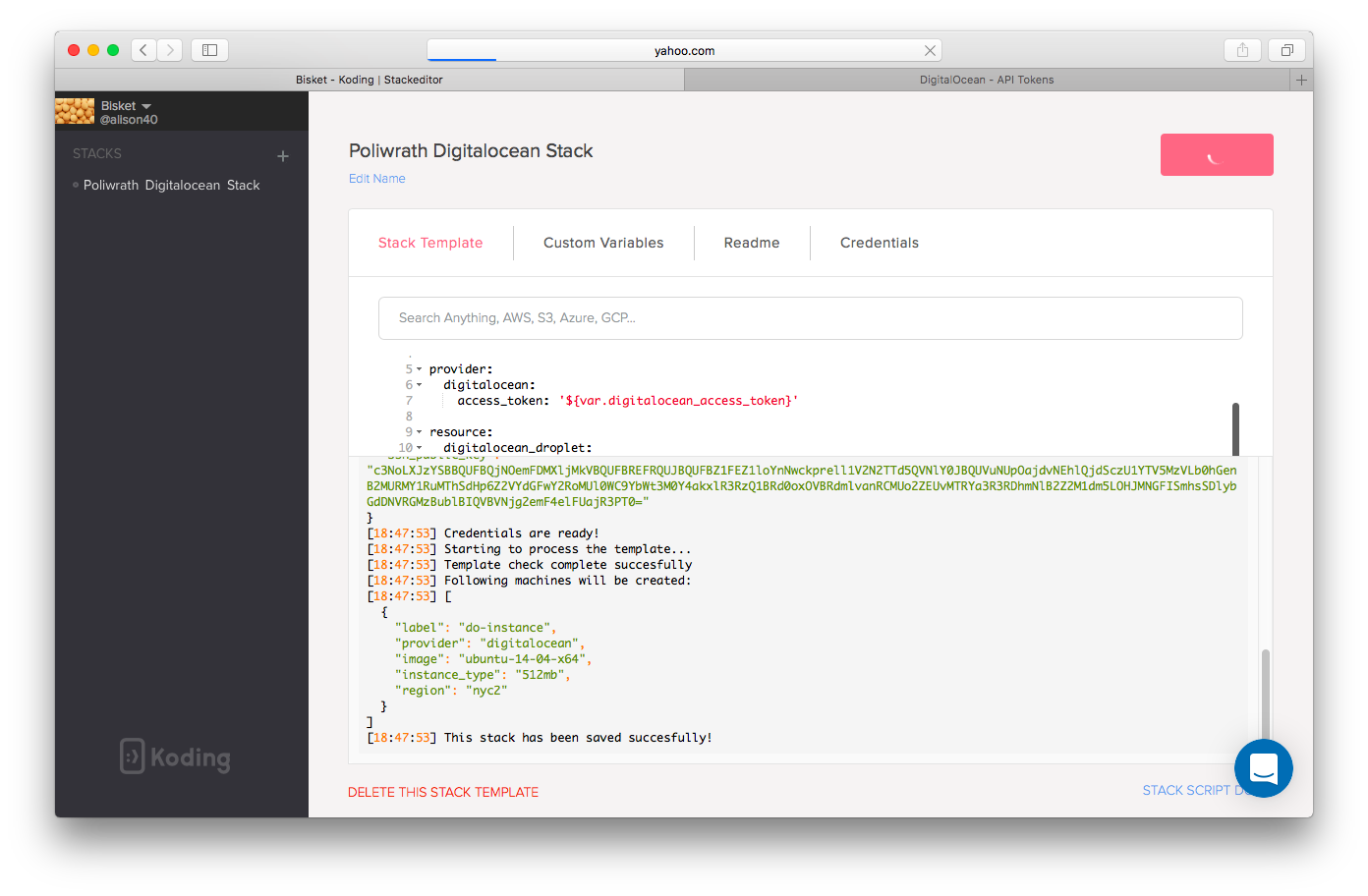1368x896 pixels.
Task: Toggle Safari sidebar button
Action: [209, 50]
